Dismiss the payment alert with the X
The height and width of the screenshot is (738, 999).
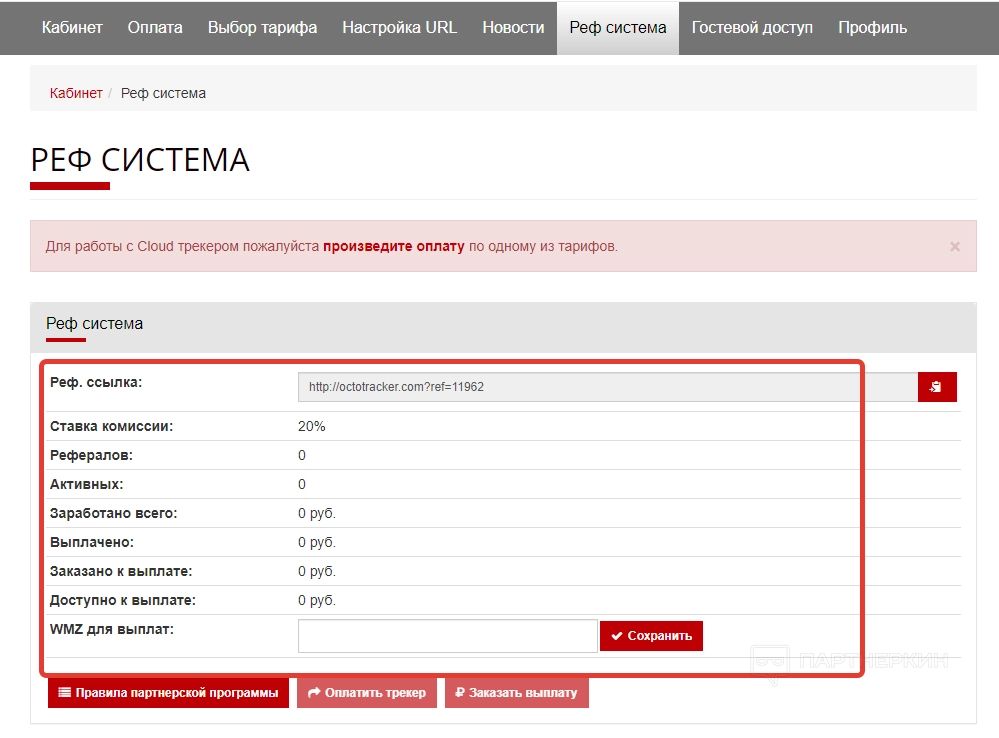(x=954, y=247)
